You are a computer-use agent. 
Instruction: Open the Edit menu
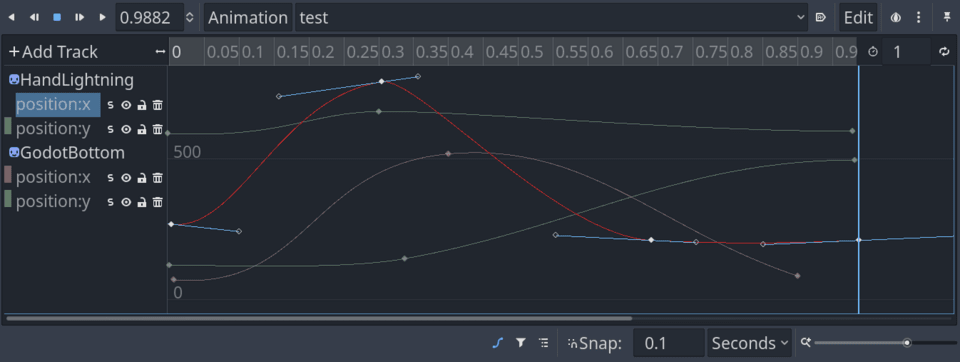pos(858,18)
